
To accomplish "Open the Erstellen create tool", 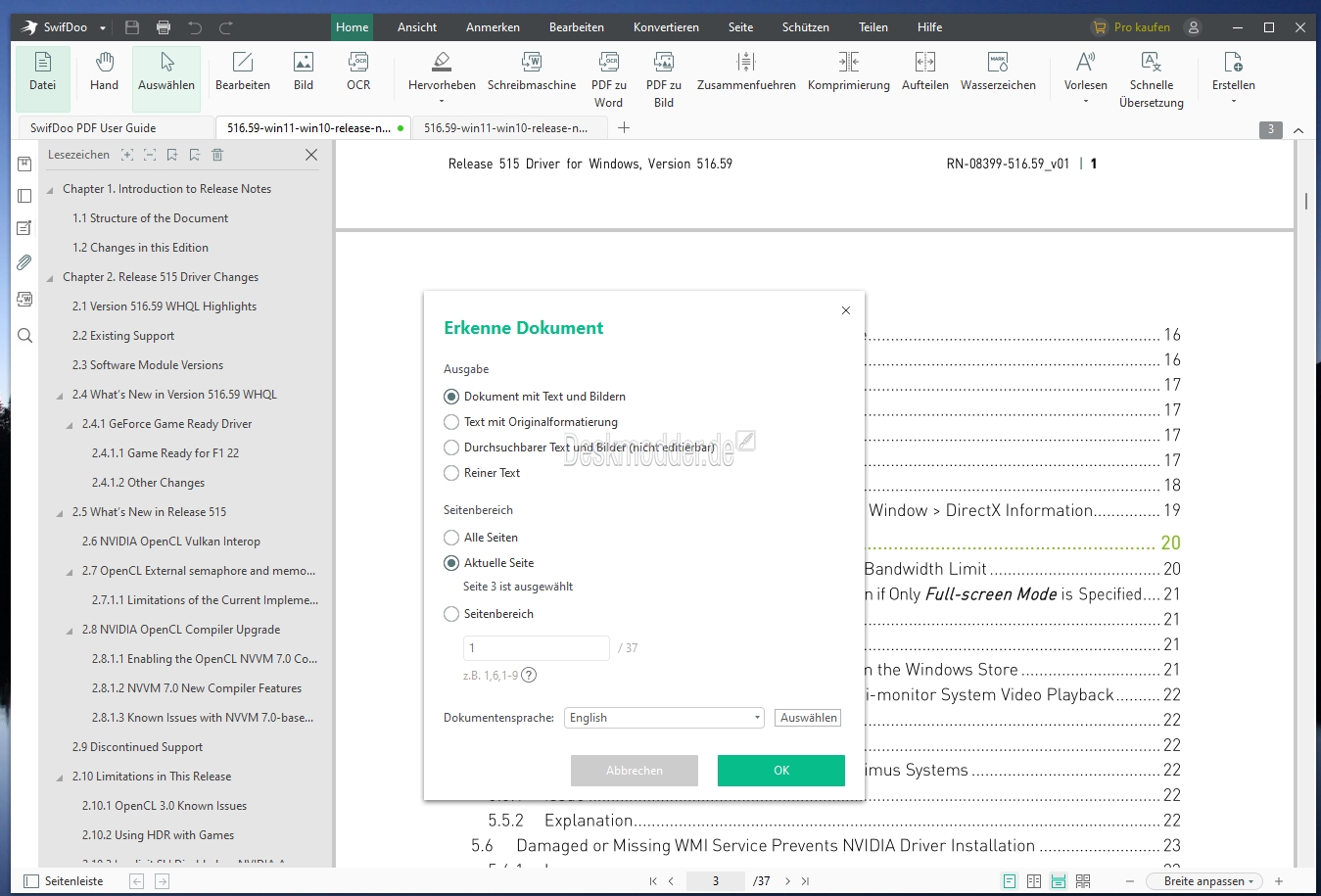I will 1233,76.
